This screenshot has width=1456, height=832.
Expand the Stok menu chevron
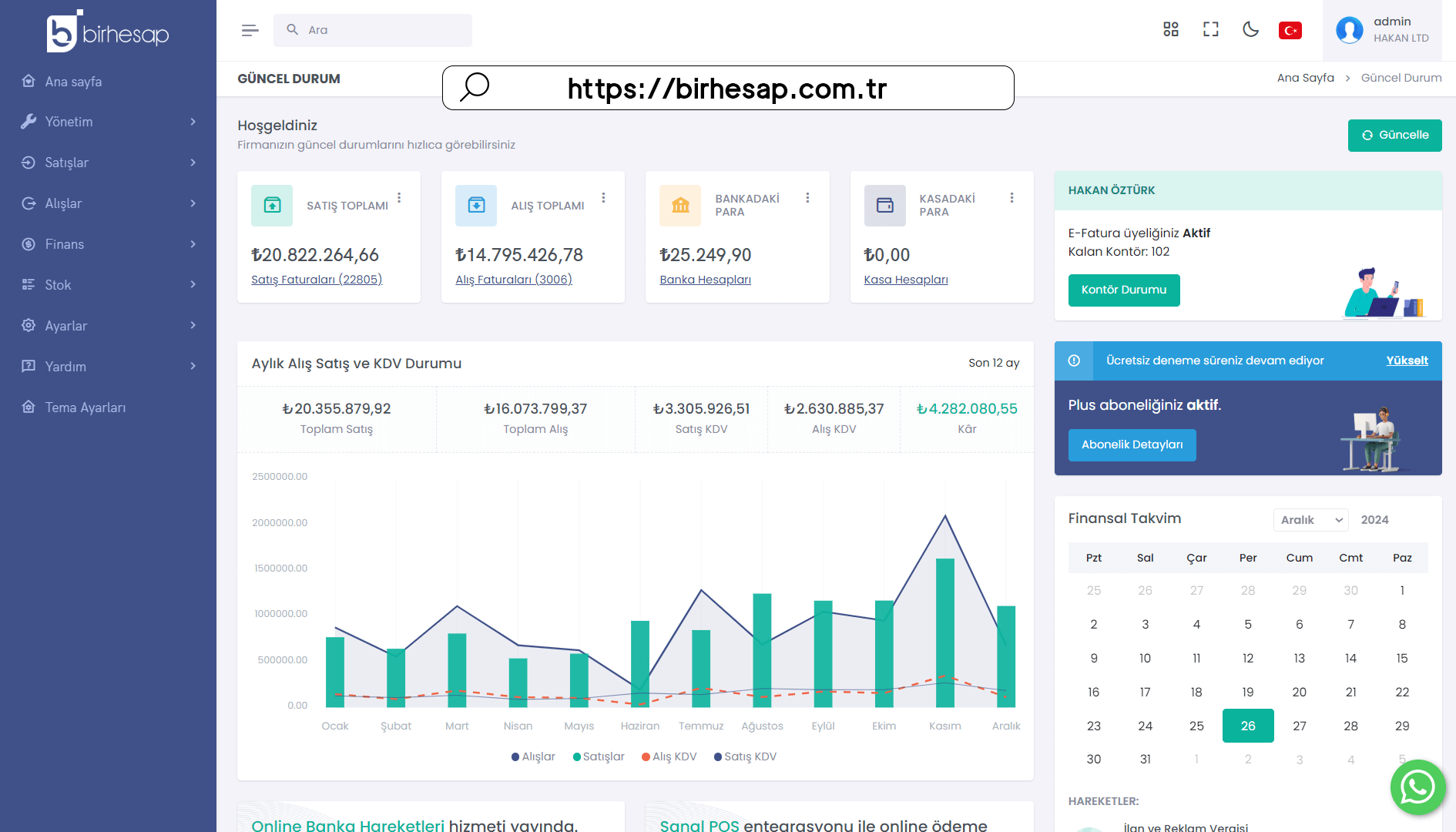[193, 284]
